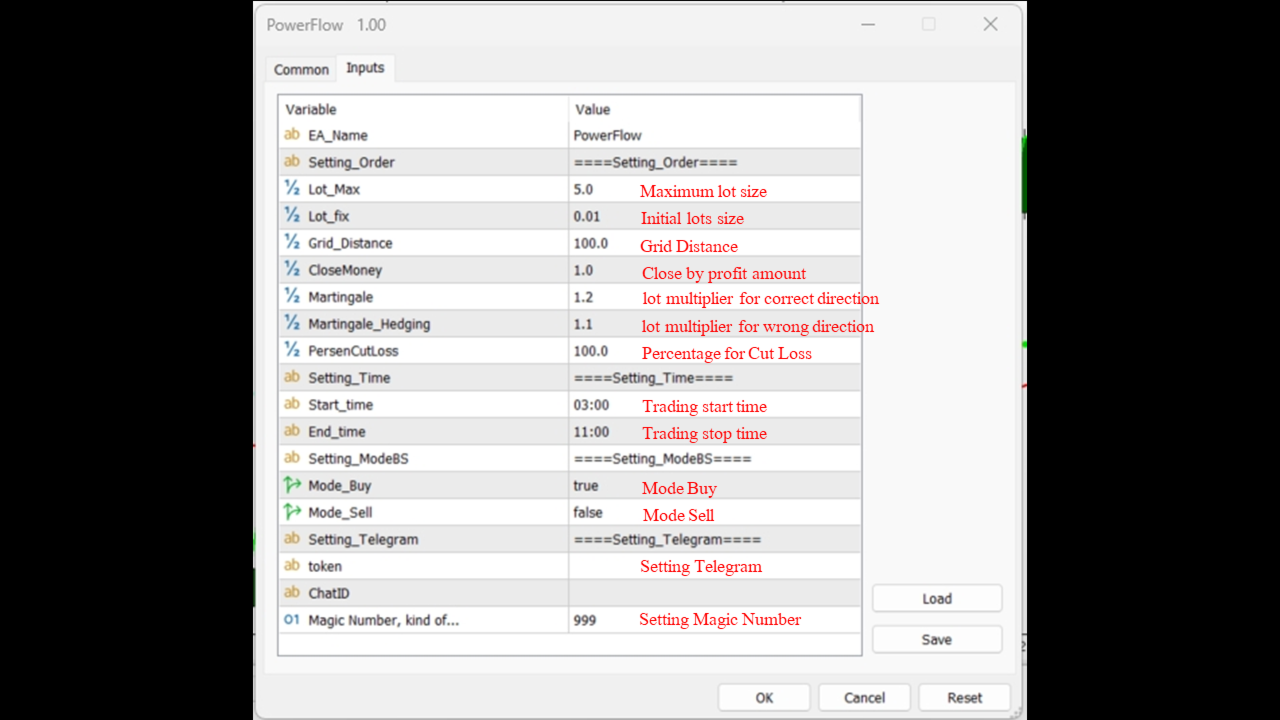The height and width of the screenshot is (720, 1280).
Task: Close the PowerFlow 1.00 window
Action: 990,24
